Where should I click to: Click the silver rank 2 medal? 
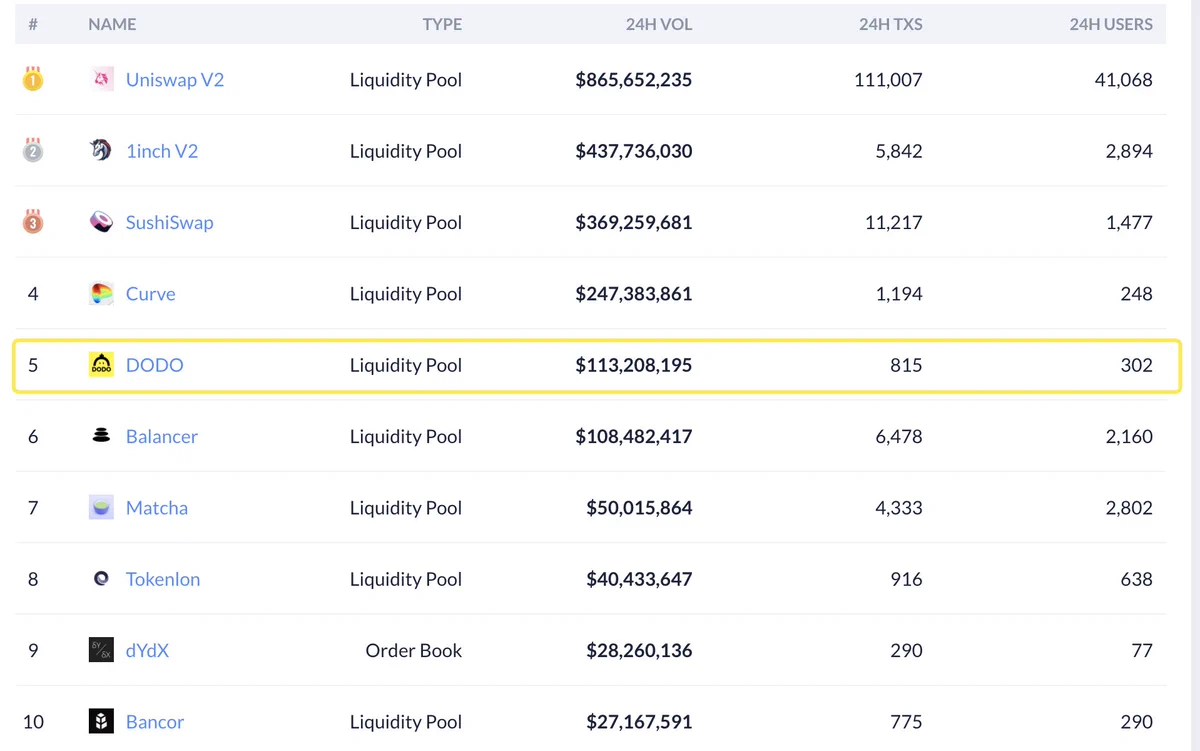33,151
